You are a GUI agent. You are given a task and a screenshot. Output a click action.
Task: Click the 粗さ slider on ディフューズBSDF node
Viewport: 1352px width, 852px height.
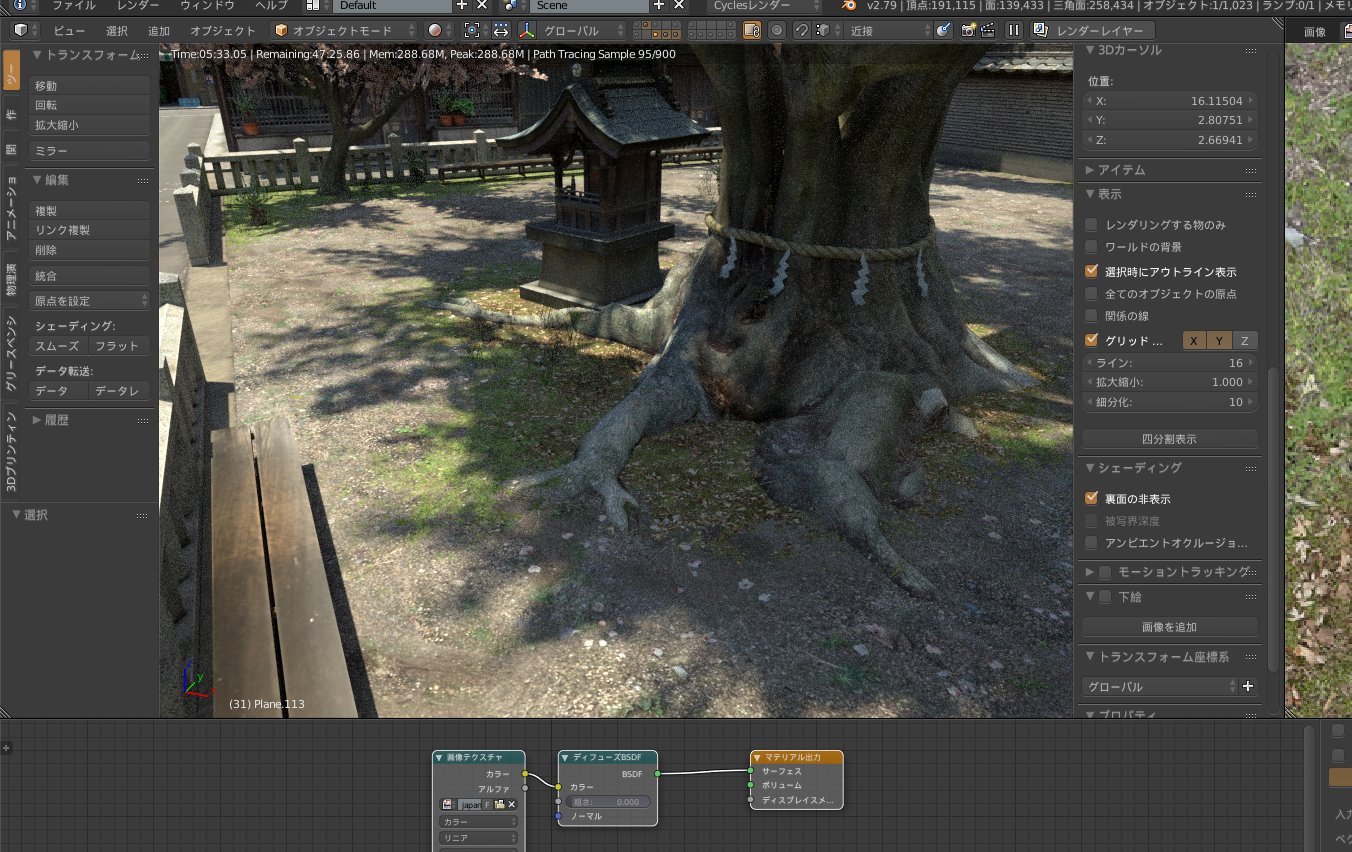pos(608,802)
